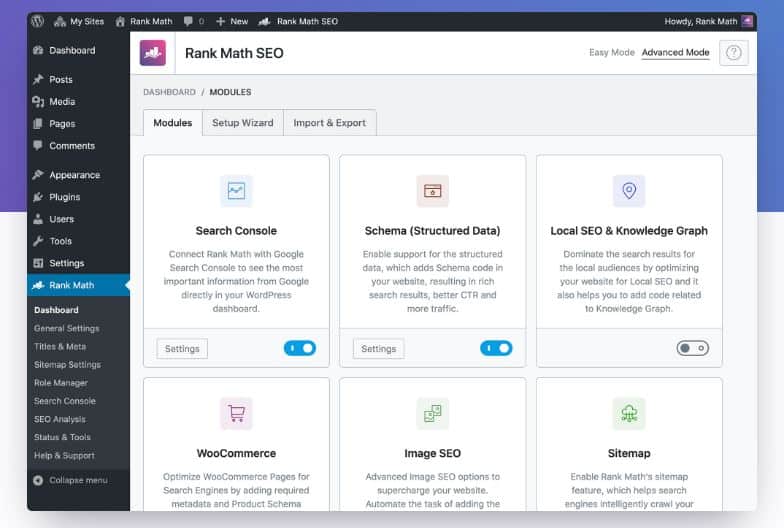Open Search Console module Settings
This screenshot has width=784, height=528.
pyautogui.click(x=182, y=348)
